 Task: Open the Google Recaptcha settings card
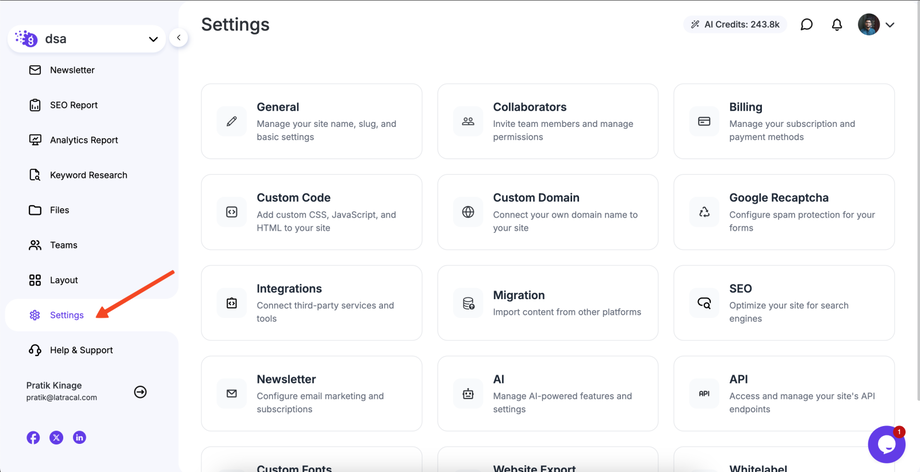(783, 212)
